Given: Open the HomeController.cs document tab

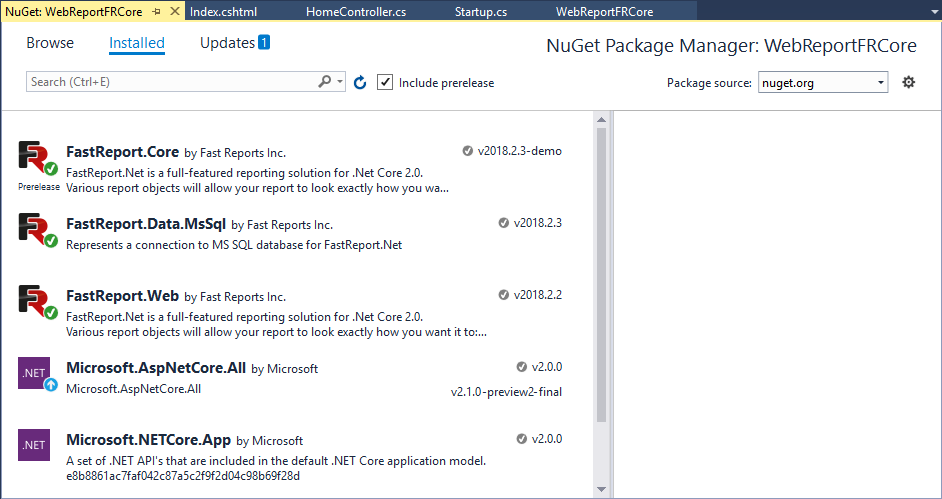Looking at the screenshot, I should tap(356, 12).
